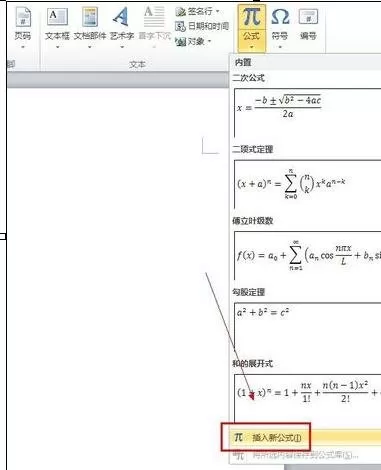Image resolution: width=381 pixels, height=470 pixels.
Task: Select the expansion of a sum equation preview
Action: 307,398
